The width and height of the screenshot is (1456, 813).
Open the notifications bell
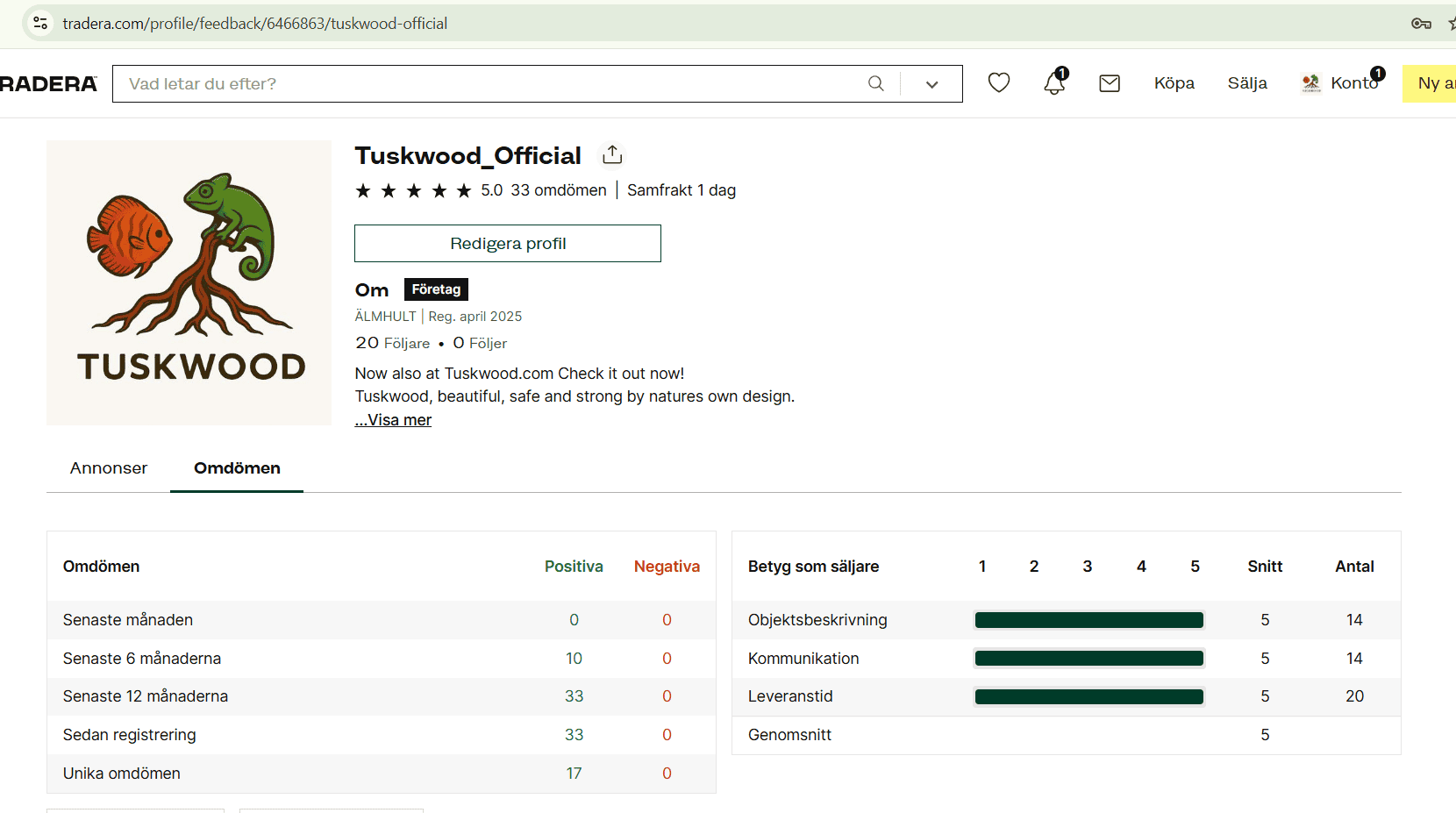tap(1054, 83)
